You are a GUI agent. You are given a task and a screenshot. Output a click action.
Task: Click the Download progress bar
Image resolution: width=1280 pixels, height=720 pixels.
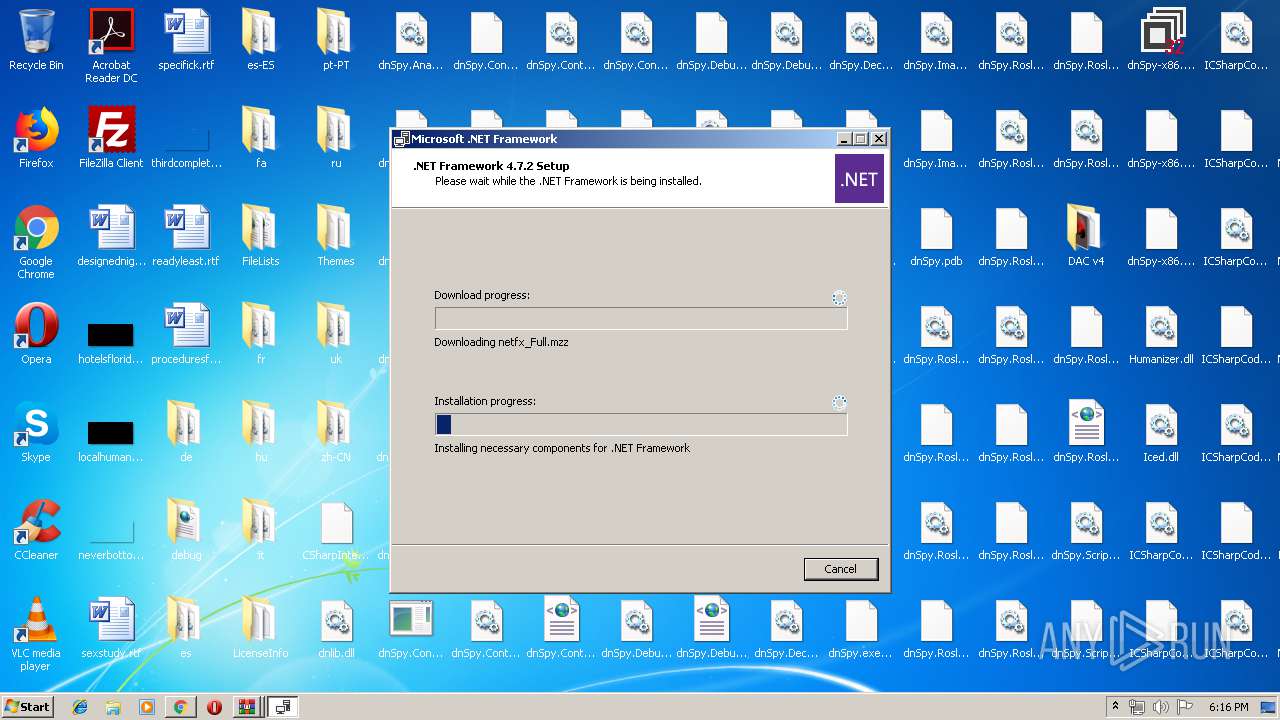tap(640, 319)
